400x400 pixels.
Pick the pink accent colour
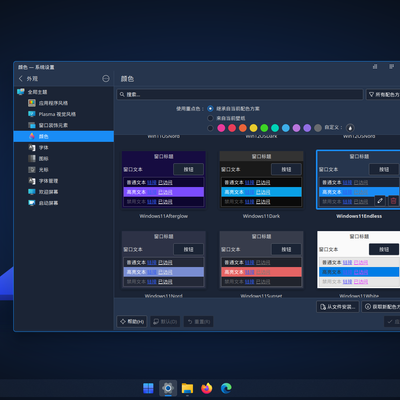click(x=221, y=128)
